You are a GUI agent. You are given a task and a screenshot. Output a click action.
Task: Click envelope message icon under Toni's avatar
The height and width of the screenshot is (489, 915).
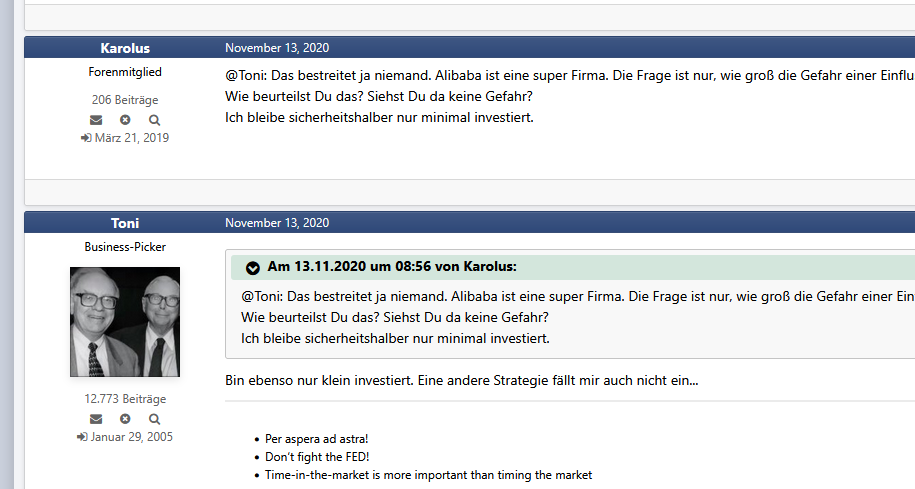[96, 419]
